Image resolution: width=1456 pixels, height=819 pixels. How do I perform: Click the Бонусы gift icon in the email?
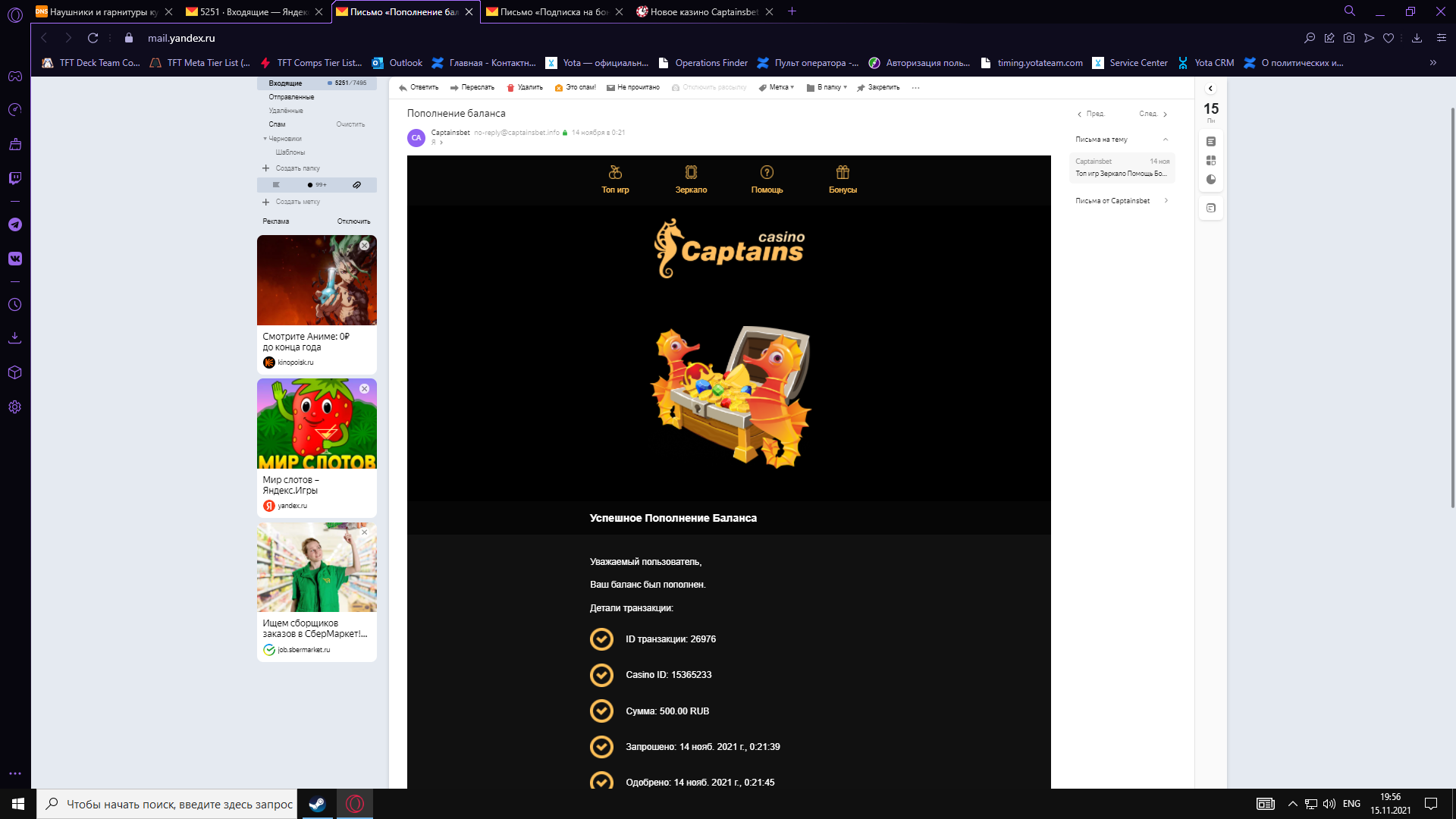[843, 173]
